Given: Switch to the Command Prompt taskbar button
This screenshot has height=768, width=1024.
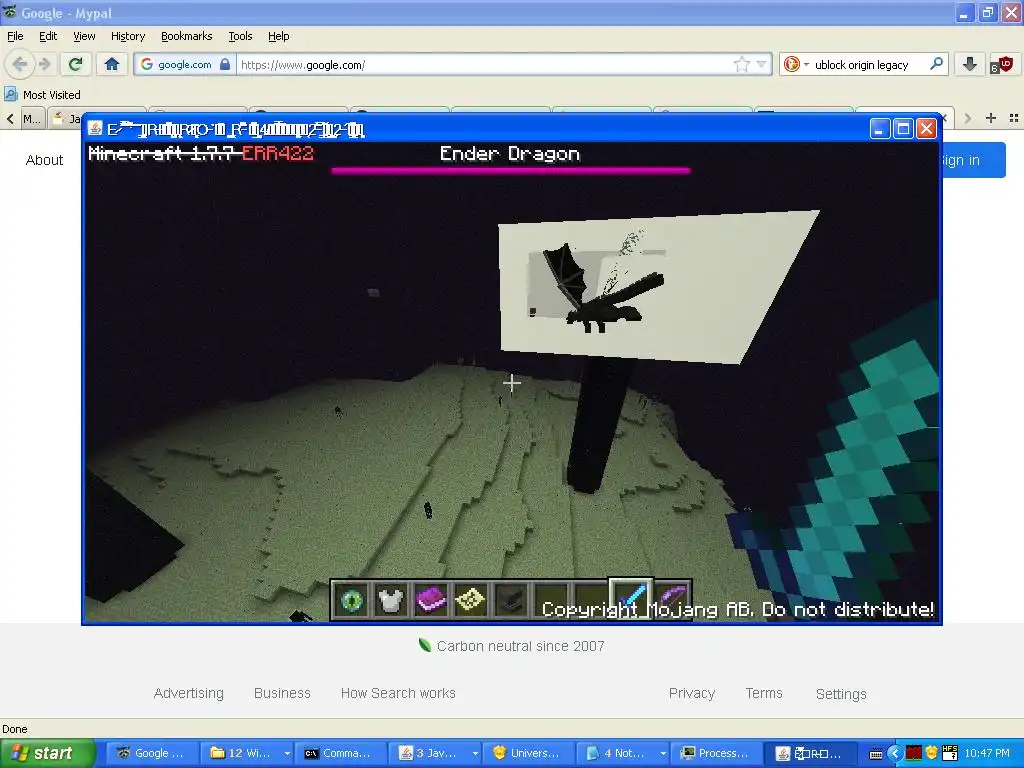Looking at the screenshot, I should click(x=340, y=753).
